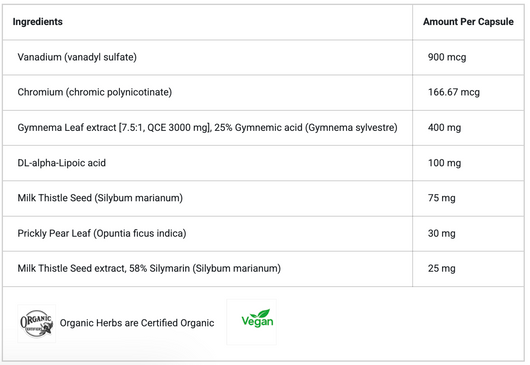The height and width of the screenshot is (365, 530).
Task: Click the green Vegan logo
Action: pyautogui.click(x=257, y=319)
